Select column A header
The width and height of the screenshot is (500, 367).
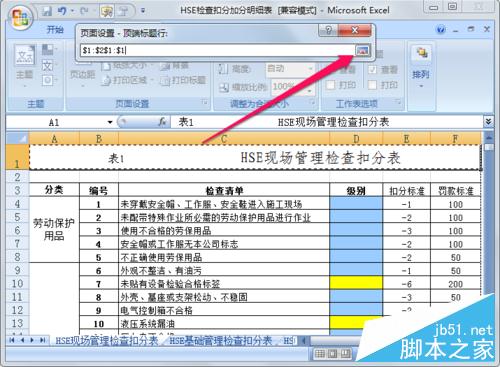click(x=54, y=138)
